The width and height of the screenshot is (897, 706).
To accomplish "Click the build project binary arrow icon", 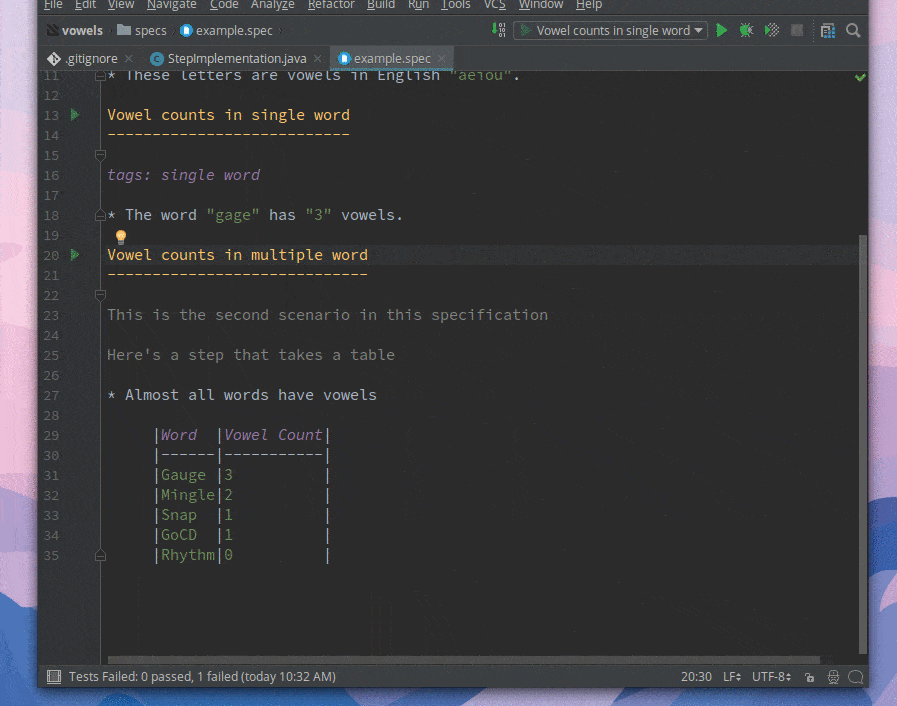I will click(x=498, y=30).
